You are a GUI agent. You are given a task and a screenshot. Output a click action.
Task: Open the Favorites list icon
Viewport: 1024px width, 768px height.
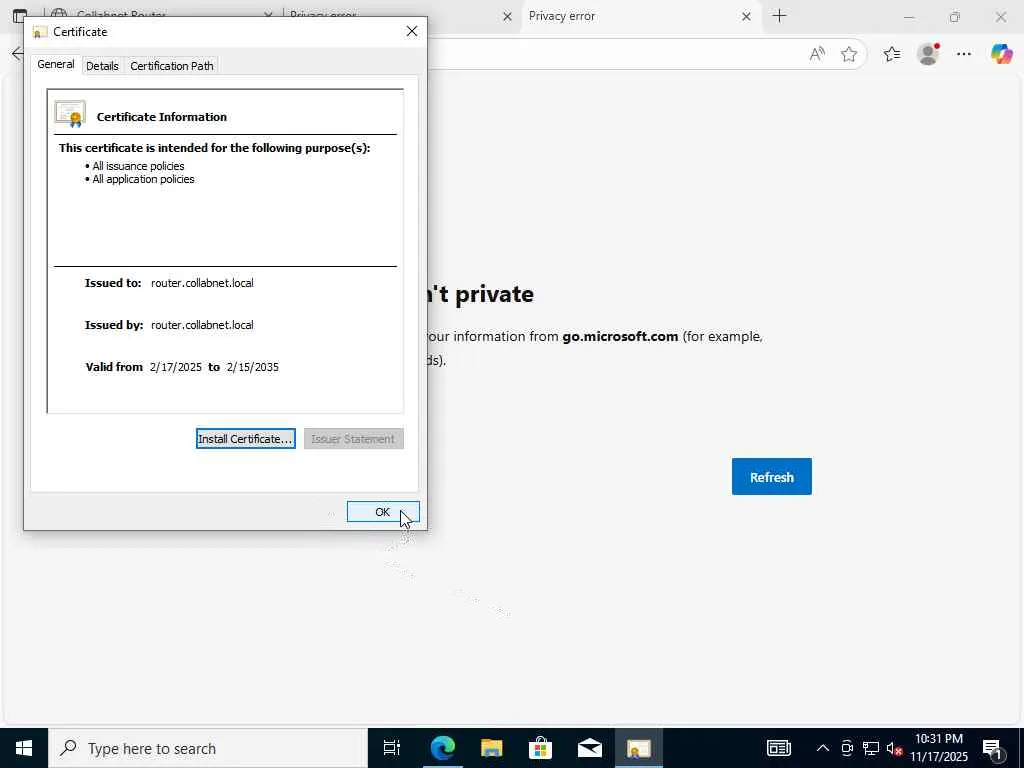click(892, 54)
